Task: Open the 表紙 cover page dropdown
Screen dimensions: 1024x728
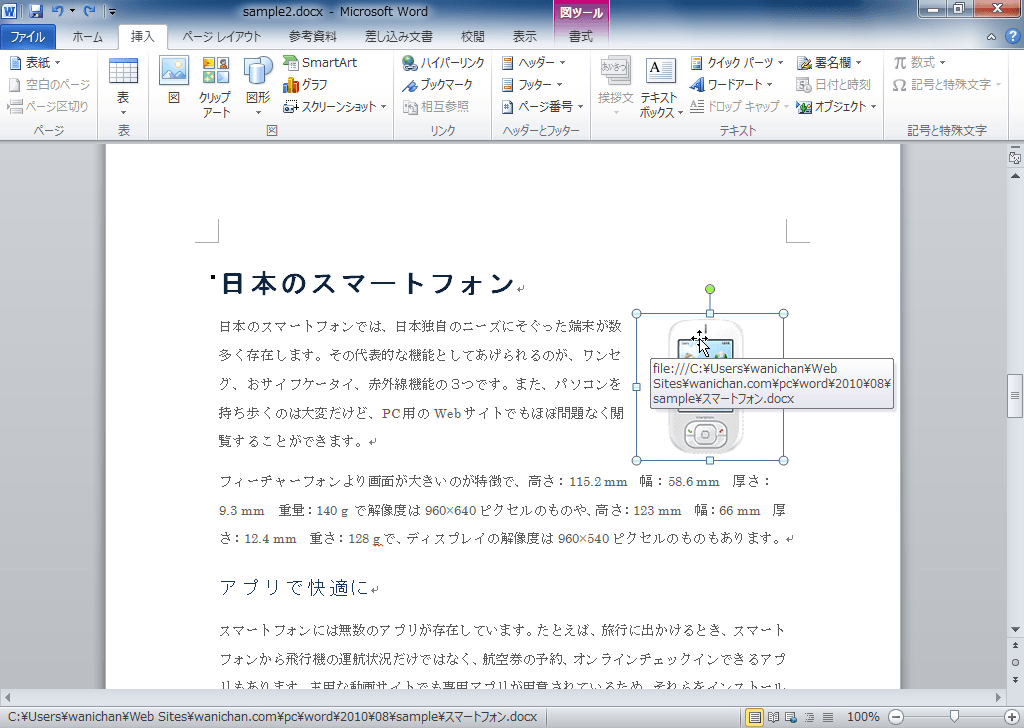Action: pyautogui.click(x=36, y=63)
